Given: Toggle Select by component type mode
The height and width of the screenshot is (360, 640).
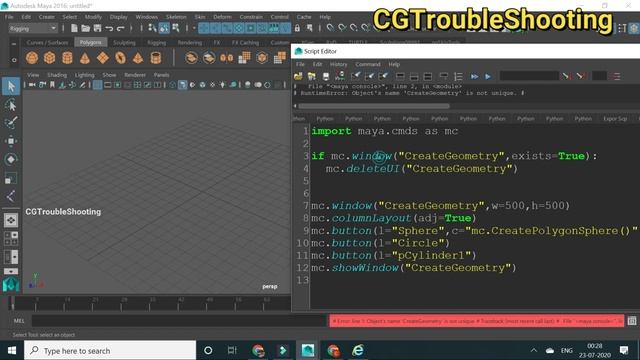Looking at the screenshot, I should pyautogui.click(x=176, y=28).
